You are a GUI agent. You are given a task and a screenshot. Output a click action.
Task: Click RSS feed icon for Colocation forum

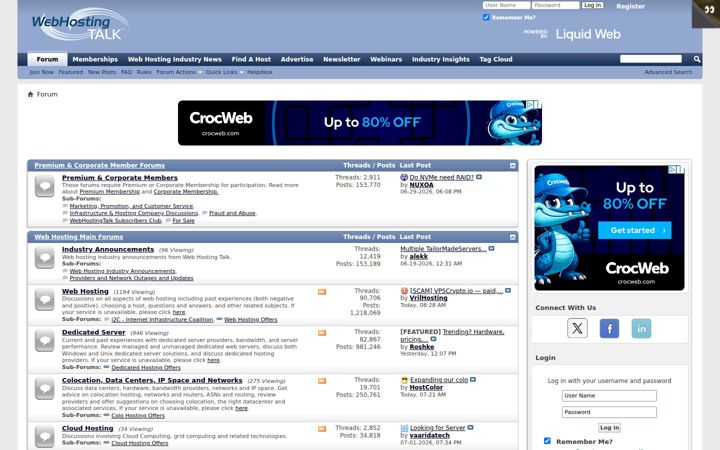coord(322,381)
